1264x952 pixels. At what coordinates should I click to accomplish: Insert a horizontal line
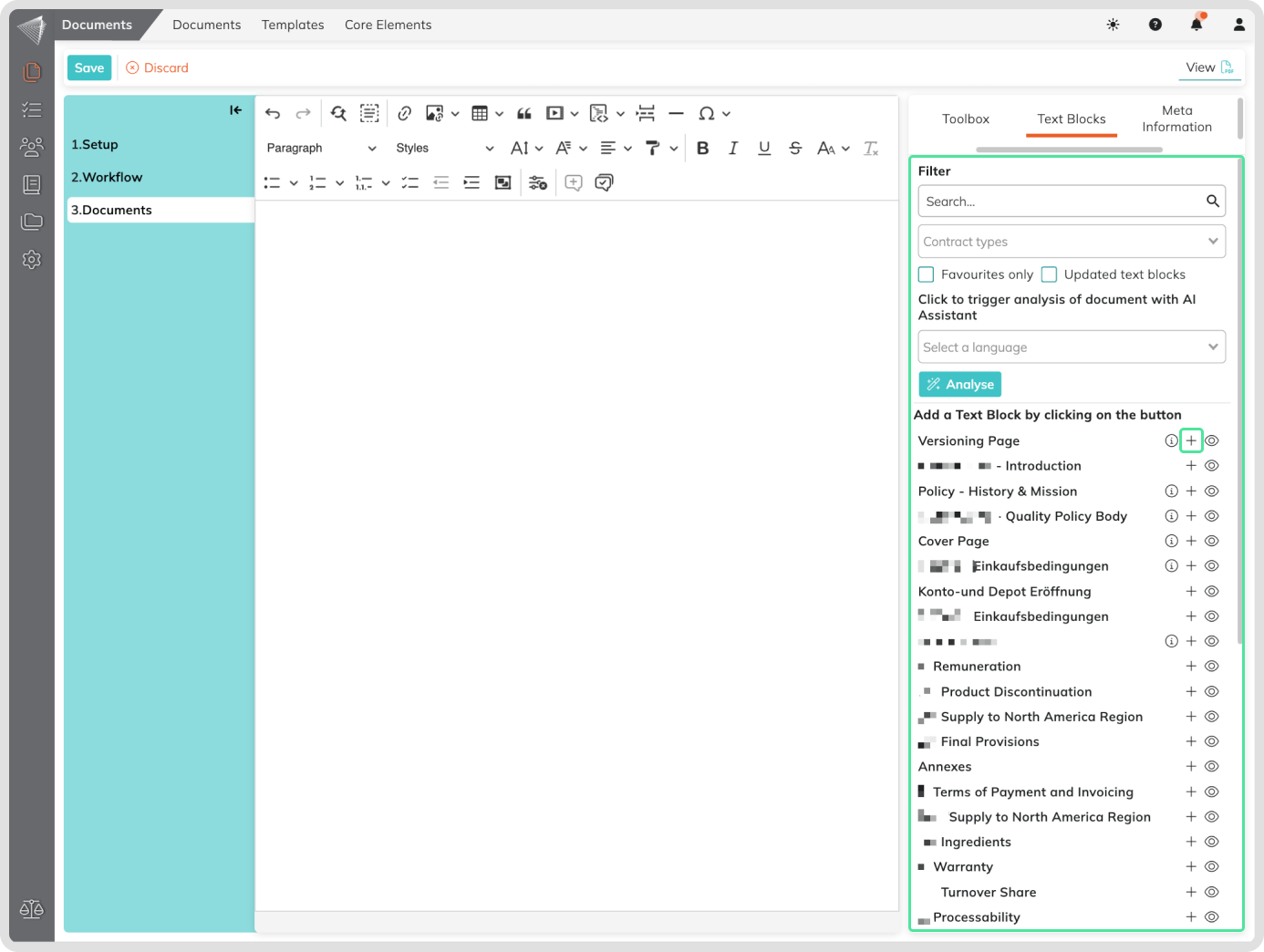pos(676,114)
